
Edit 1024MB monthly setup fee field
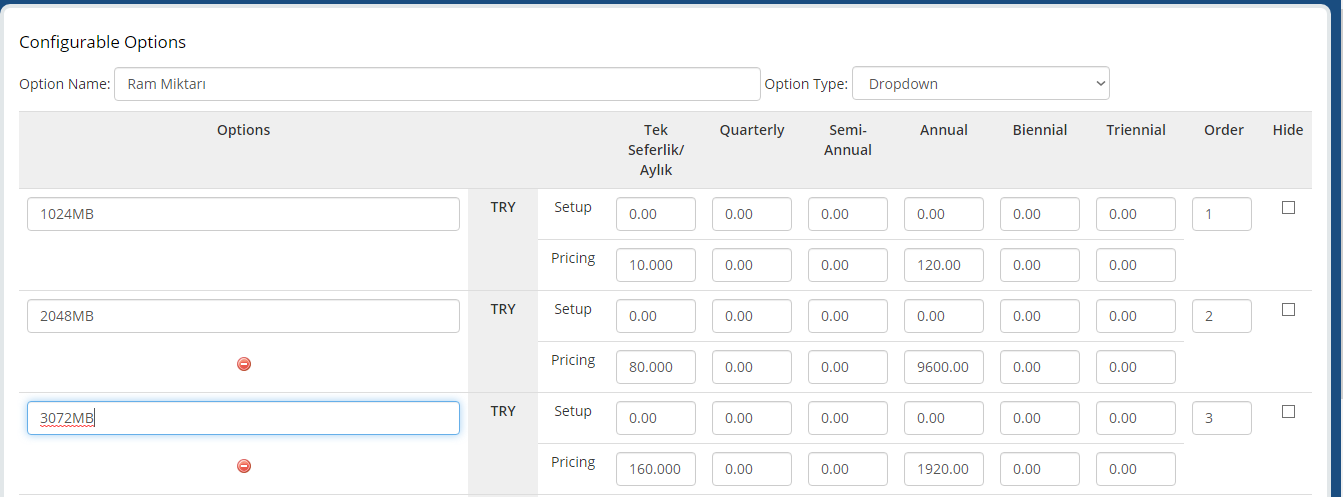tap(656, 214)
